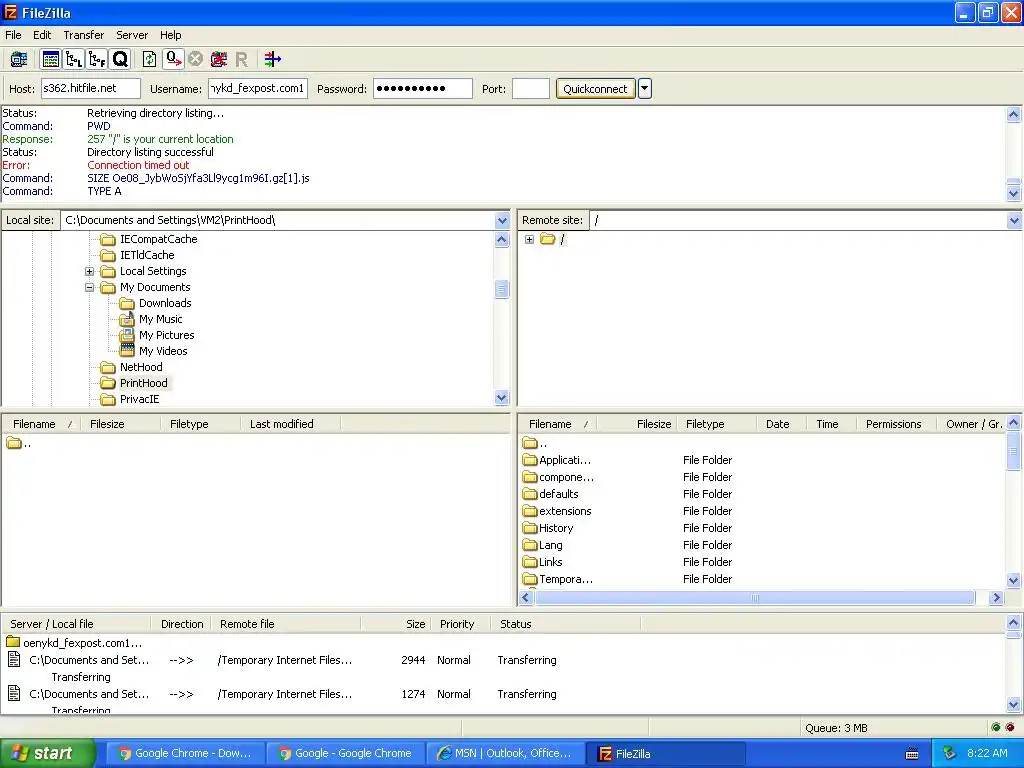
Task: Click the Quickconnect button
Action: tap(595, 89)
